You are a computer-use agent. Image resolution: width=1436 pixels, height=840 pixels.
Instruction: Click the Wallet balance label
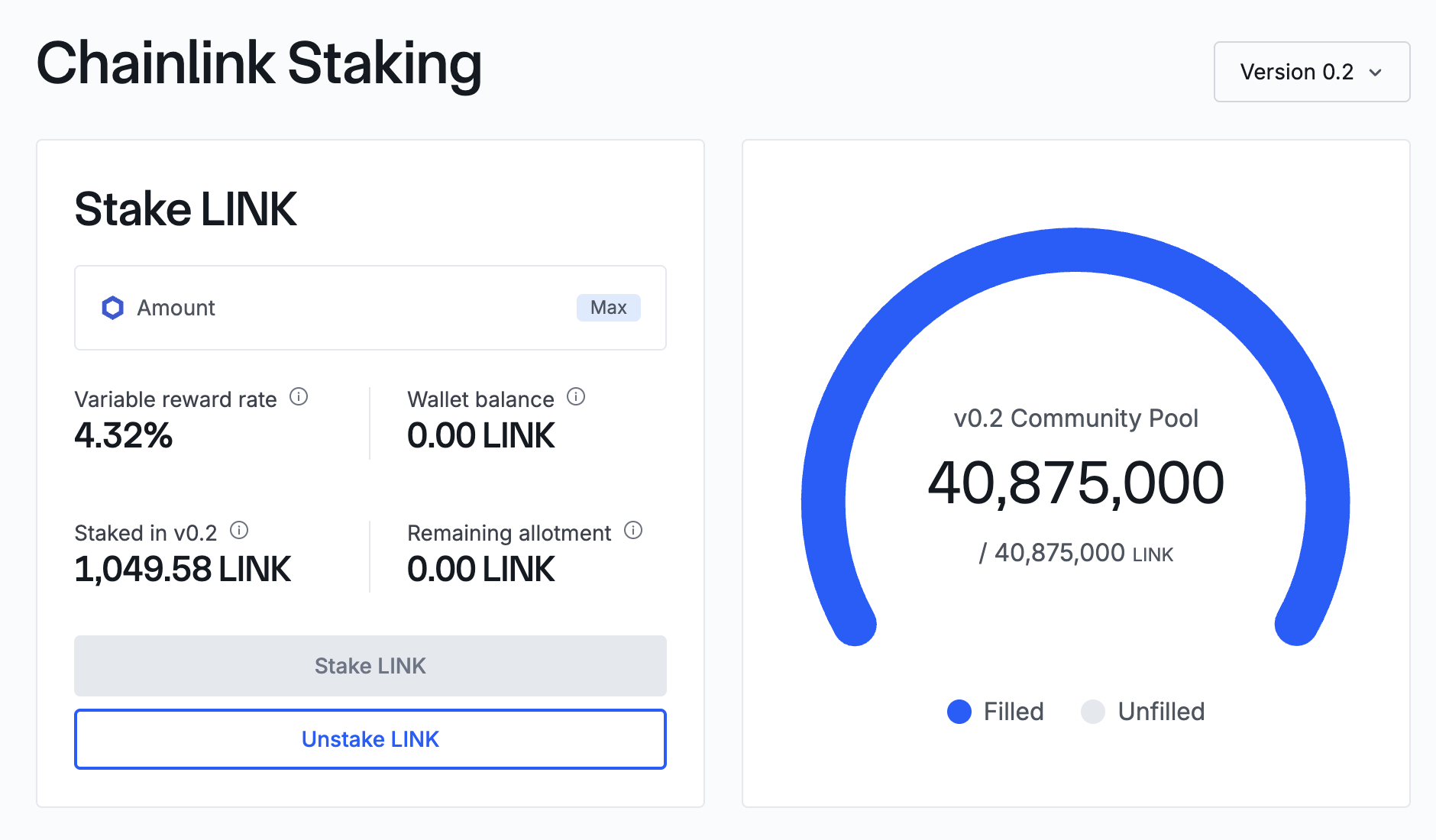tap(481, 399)
